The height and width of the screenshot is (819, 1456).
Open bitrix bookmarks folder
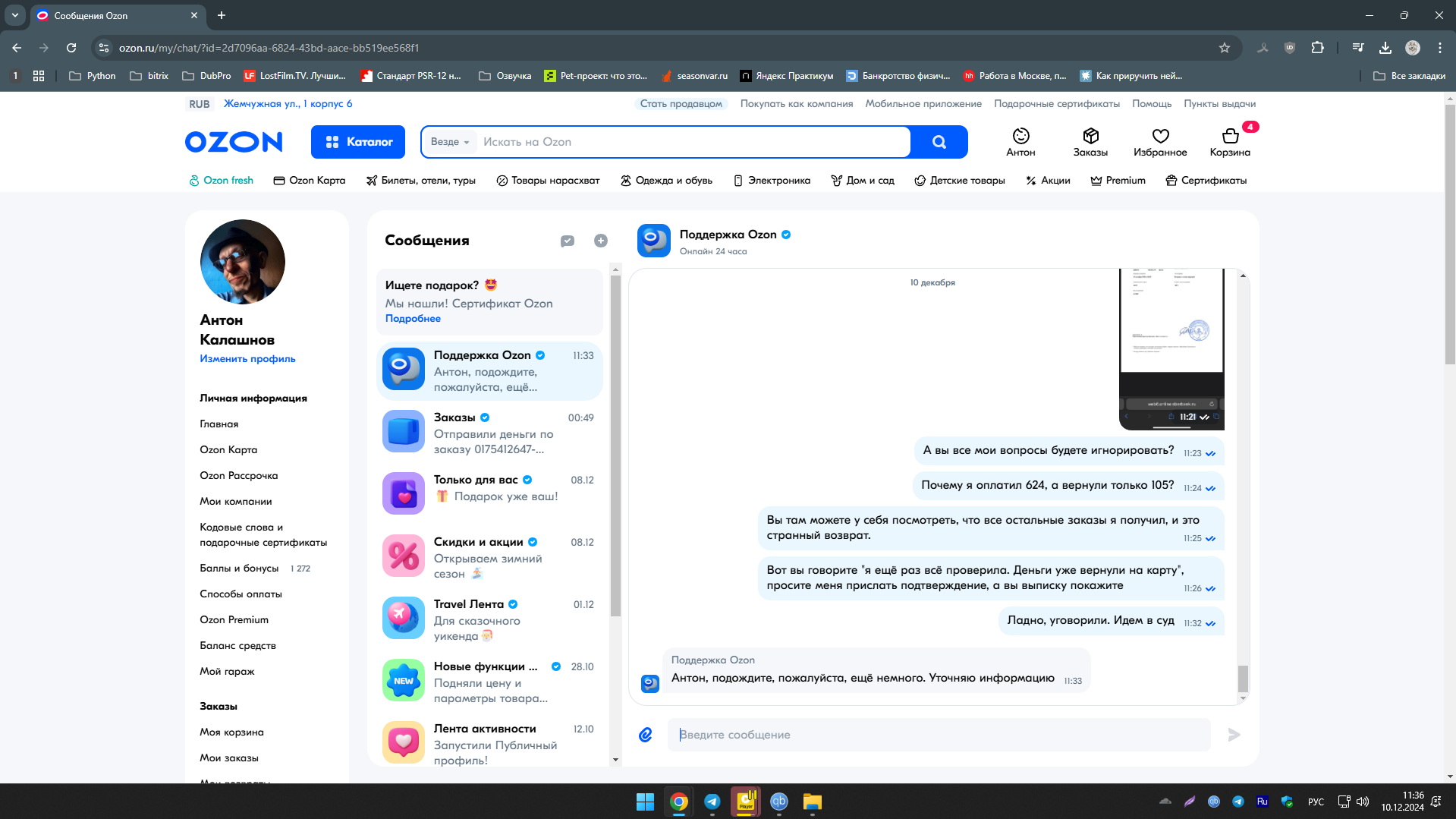(x=149, y=76)
